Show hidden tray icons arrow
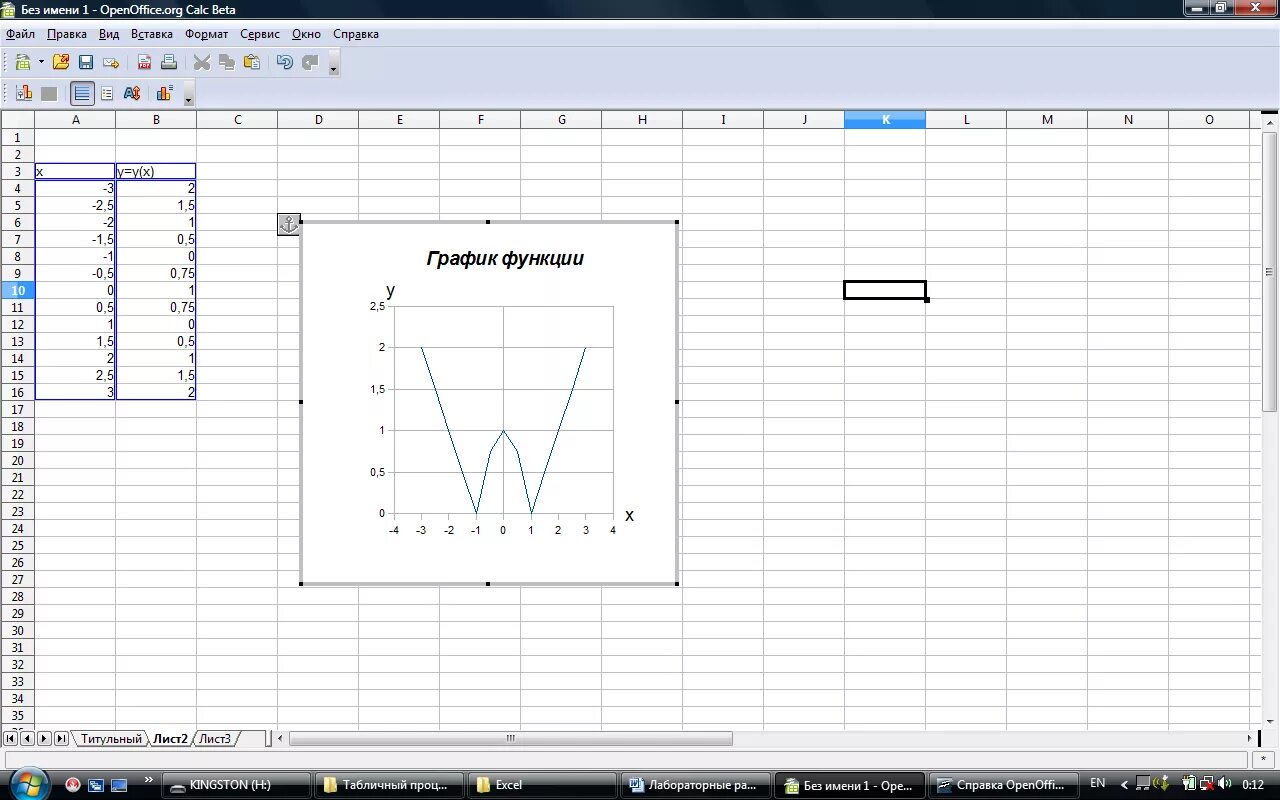 point(1125,784)
